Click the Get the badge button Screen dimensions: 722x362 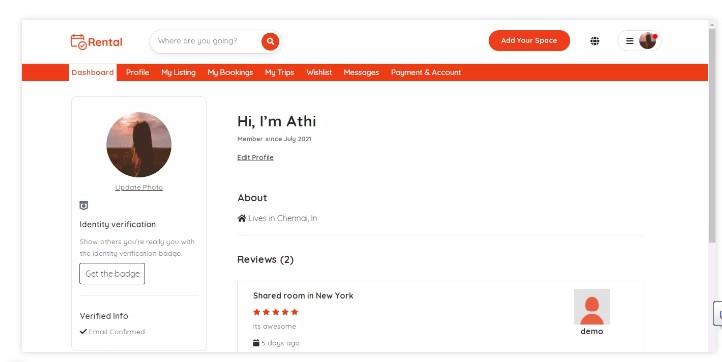coord(112,274)
